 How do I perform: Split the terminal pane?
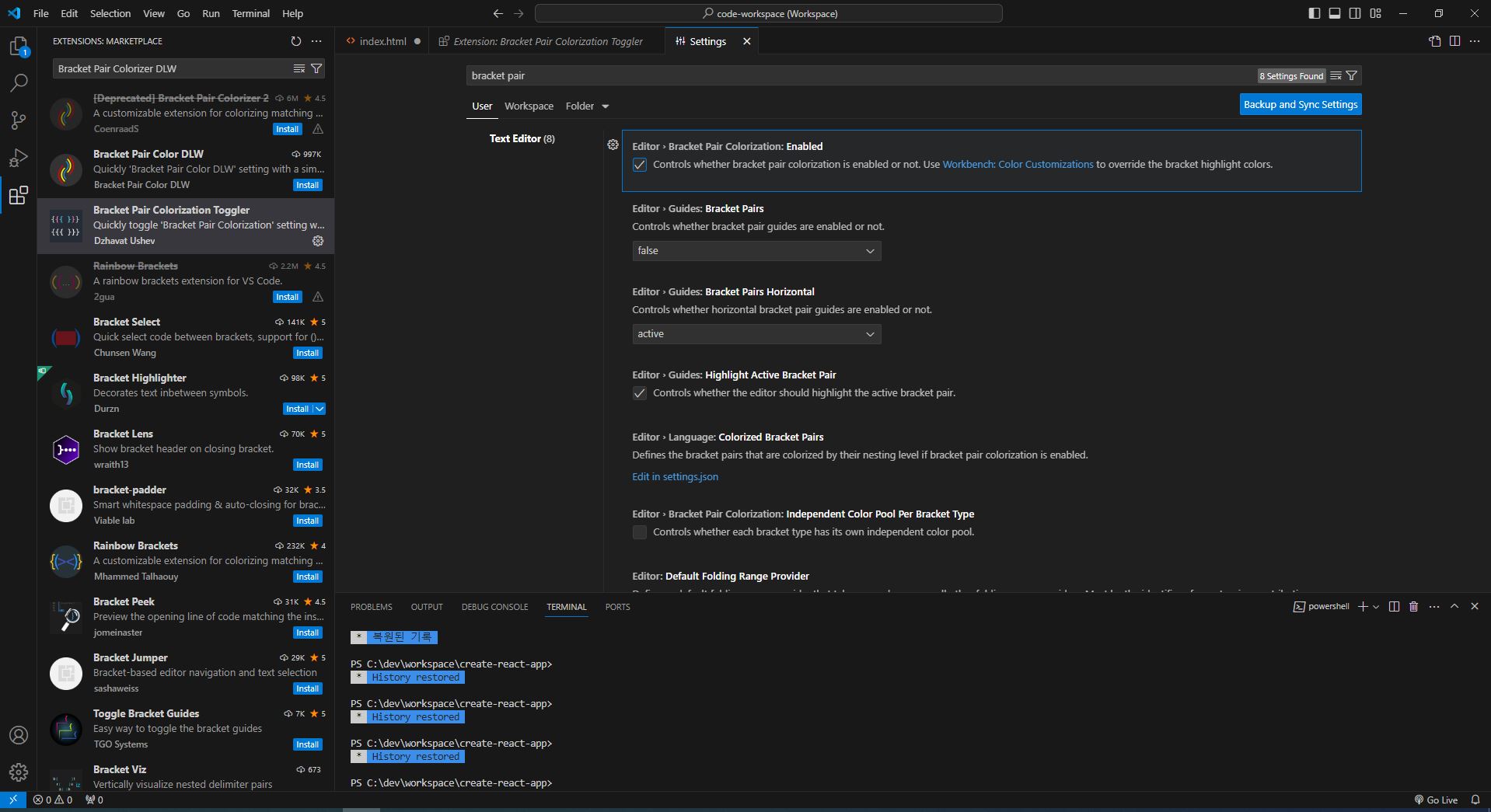click(1394, 606)
